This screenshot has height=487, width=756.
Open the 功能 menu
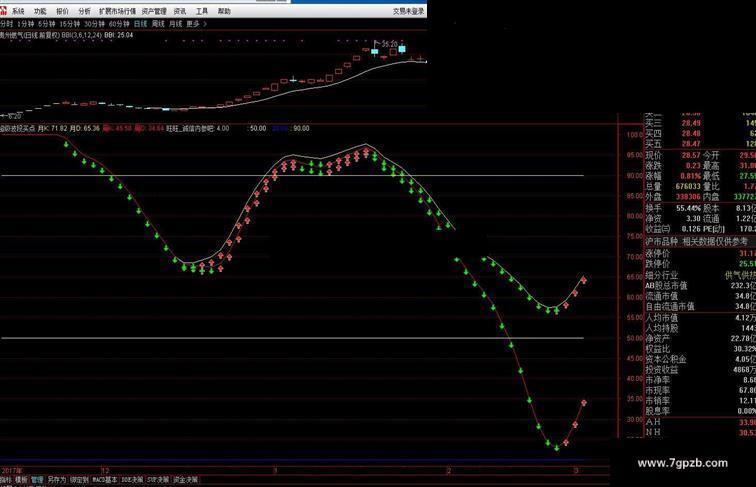pos(40,11)
